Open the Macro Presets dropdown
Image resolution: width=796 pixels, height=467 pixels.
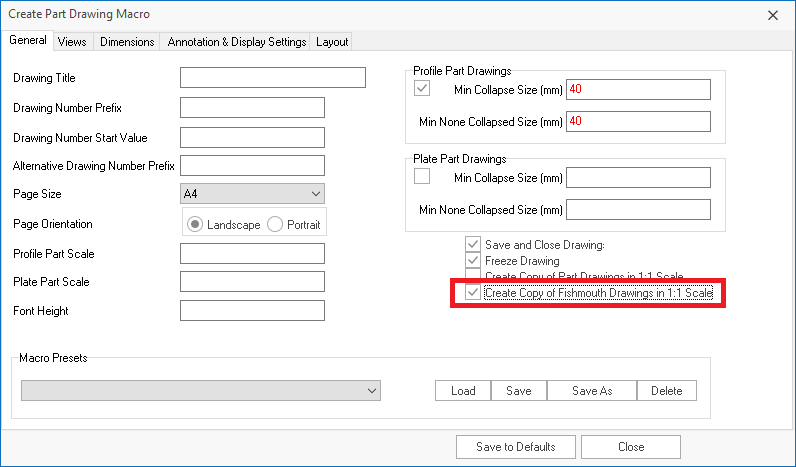tap(201, 391)
